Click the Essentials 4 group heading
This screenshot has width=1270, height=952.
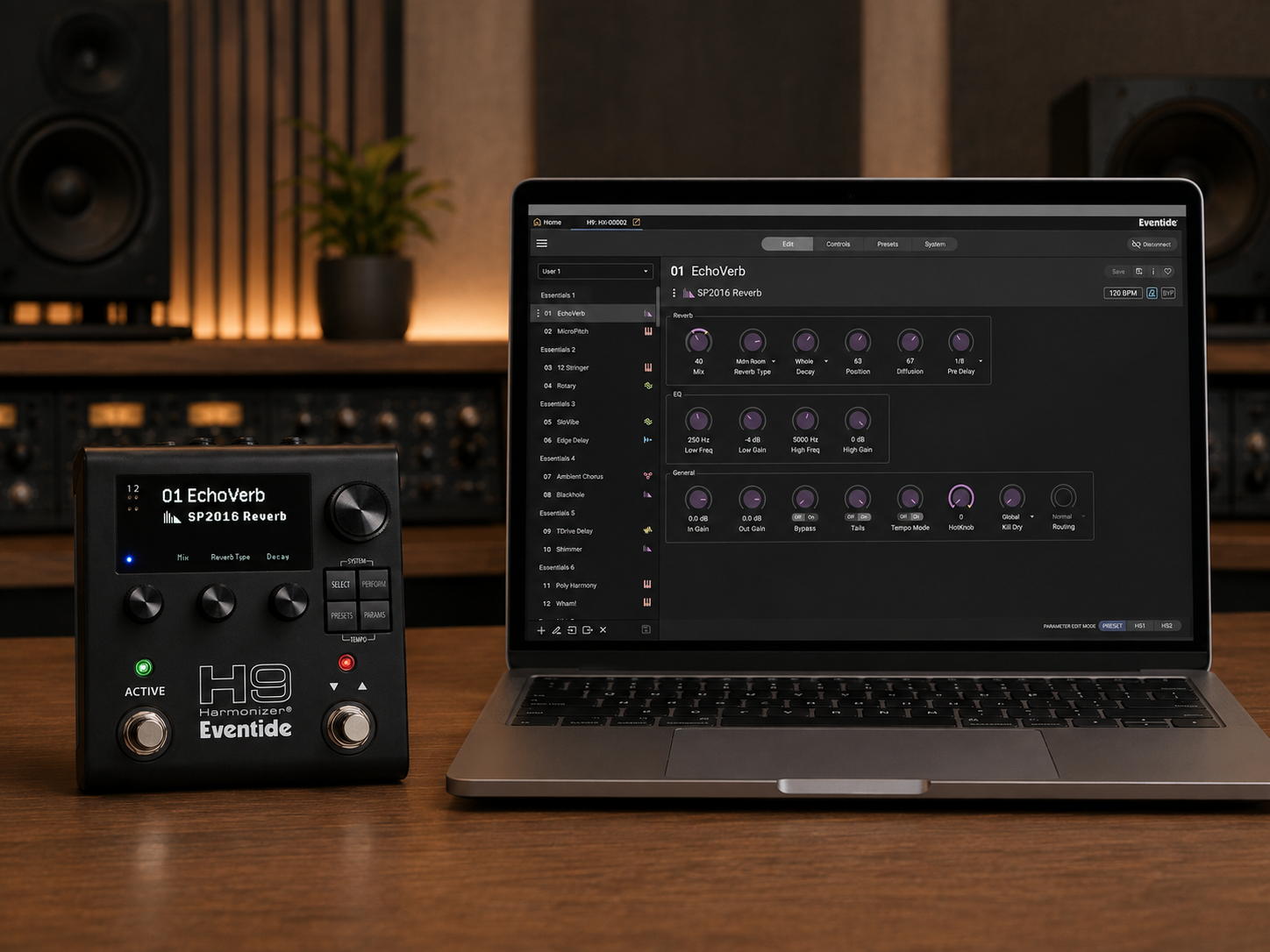[558, 458]
